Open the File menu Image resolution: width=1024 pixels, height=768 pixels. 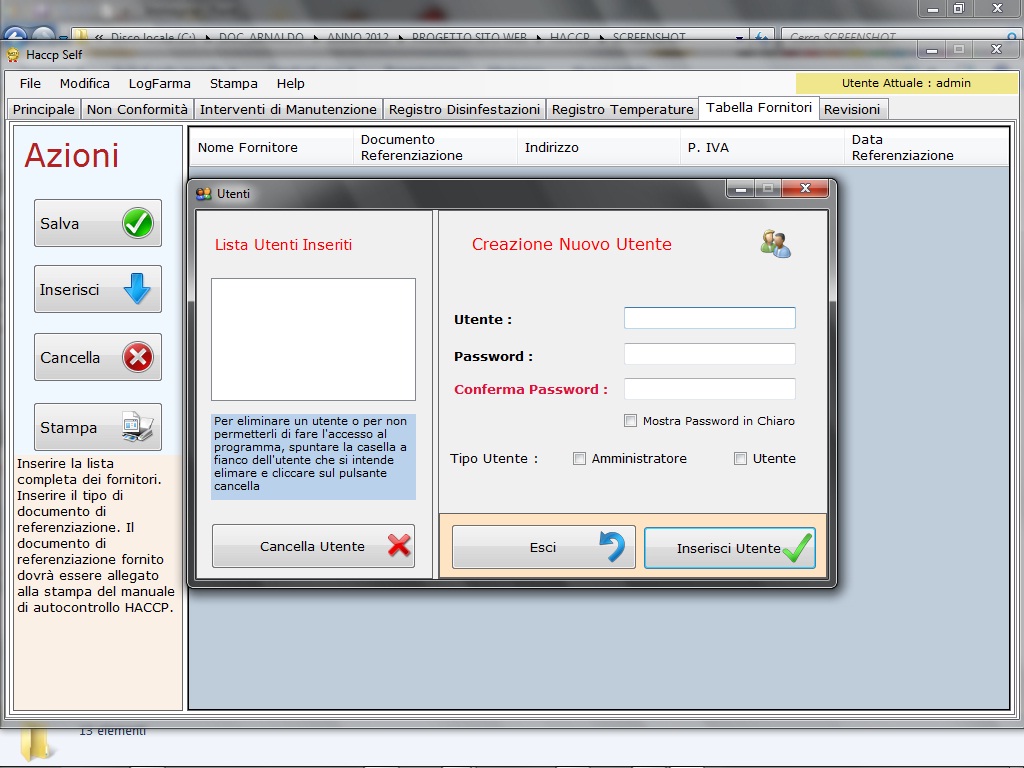coord(30,83)
